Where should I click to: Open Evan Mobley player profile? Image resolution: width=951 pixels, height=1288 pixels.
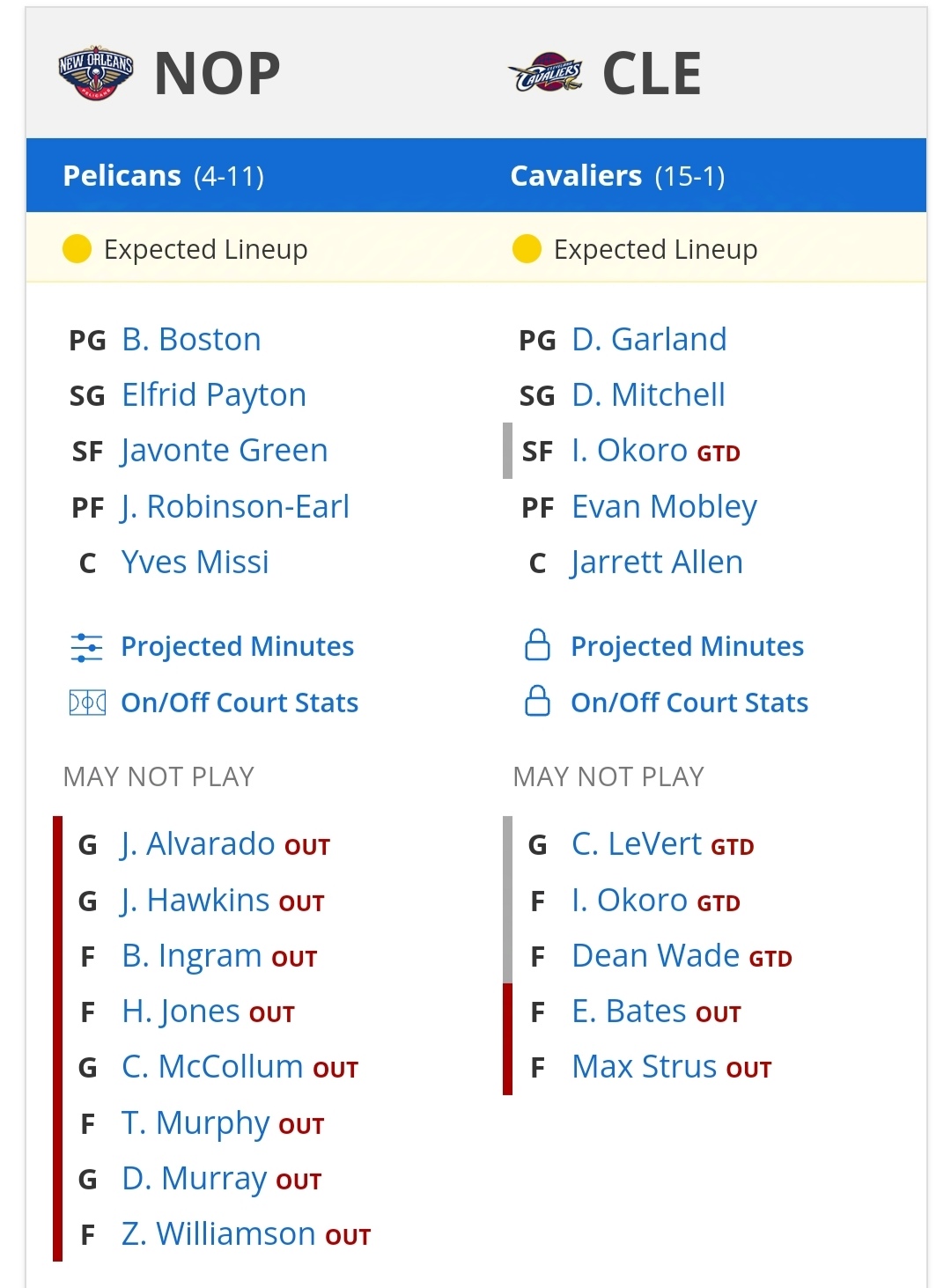click(664, 507)
